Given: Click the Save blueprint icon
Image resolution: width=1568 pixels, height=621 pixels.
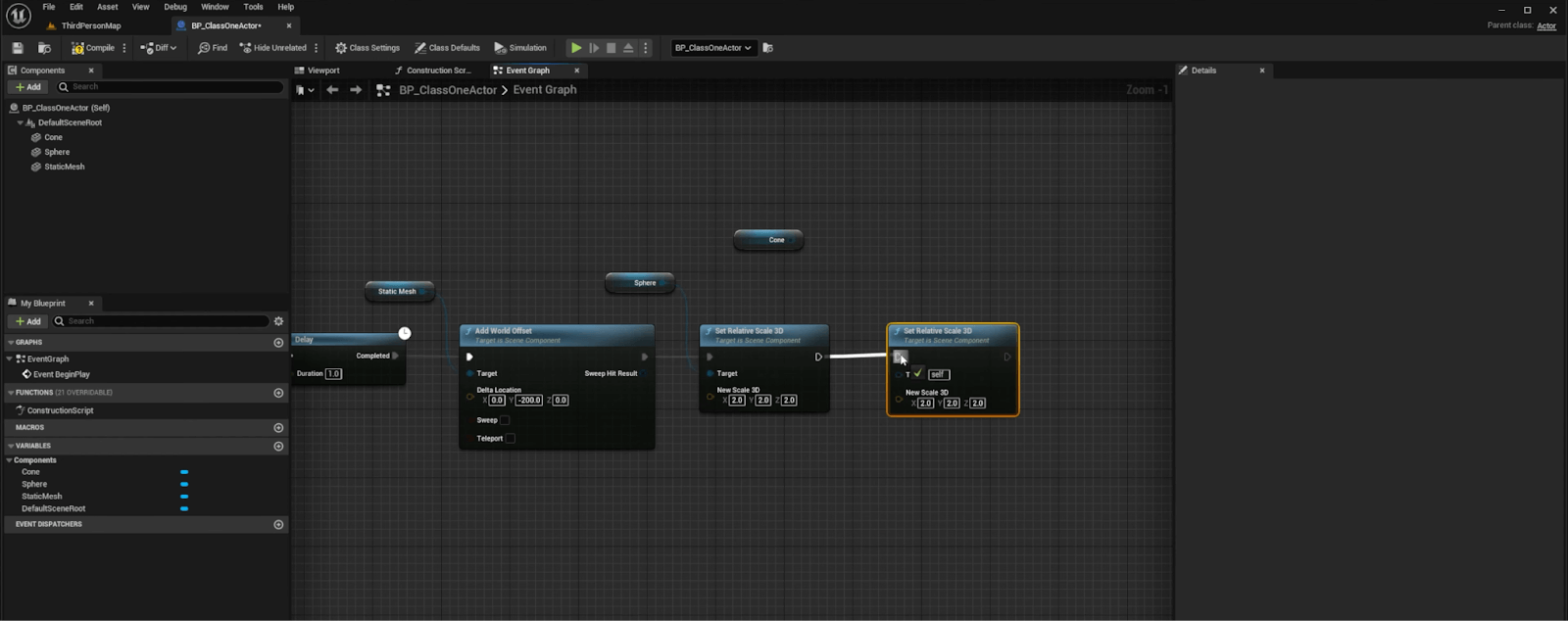Looking at the screenshot, I should point(18,48).
